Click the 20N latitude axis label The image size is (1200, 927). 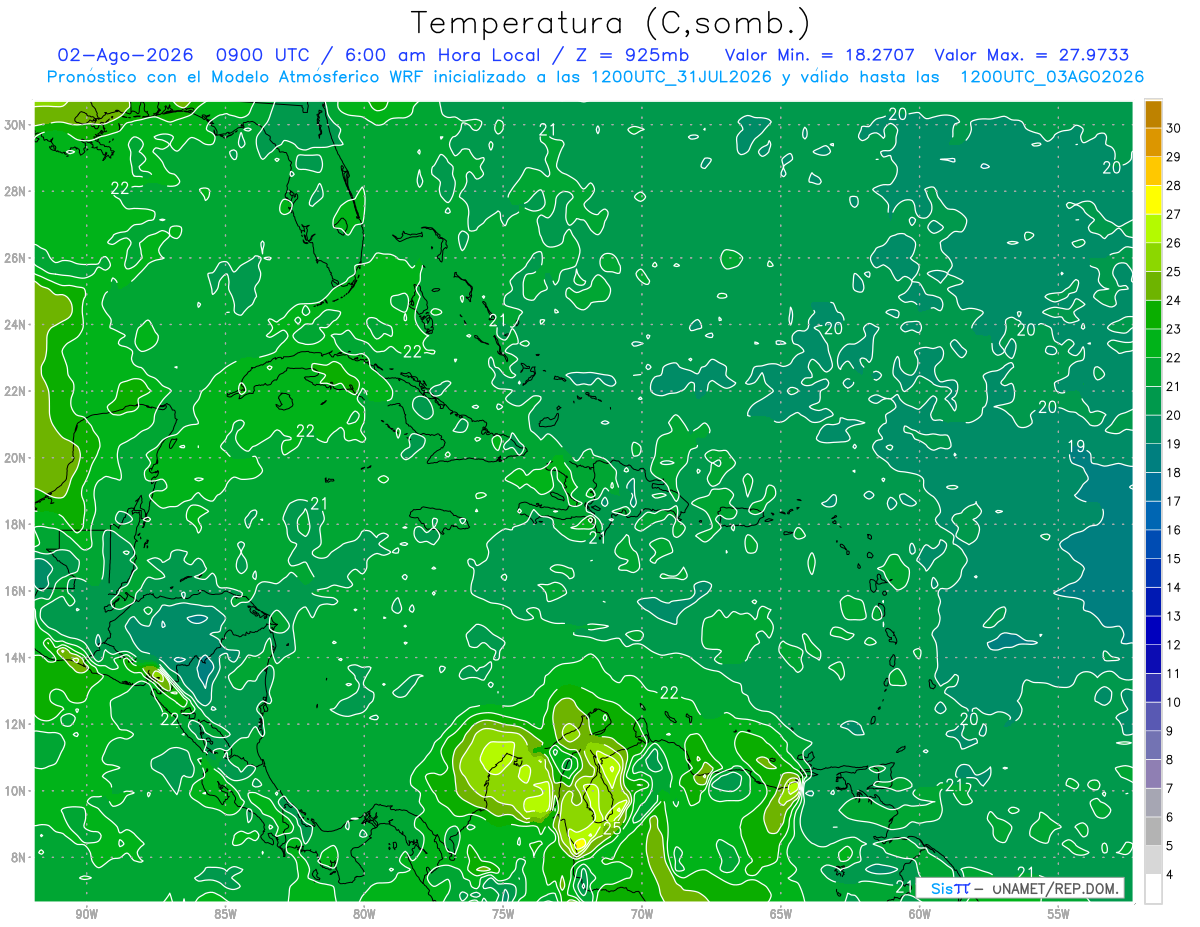tap(17, 458)
